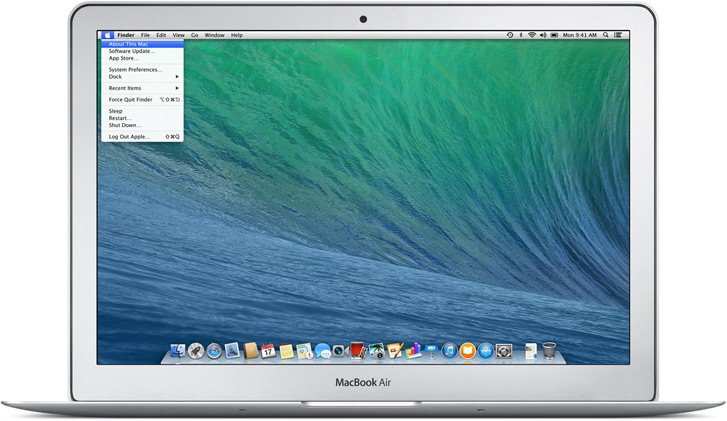Launch Safari from the dock

pos(214,351)
